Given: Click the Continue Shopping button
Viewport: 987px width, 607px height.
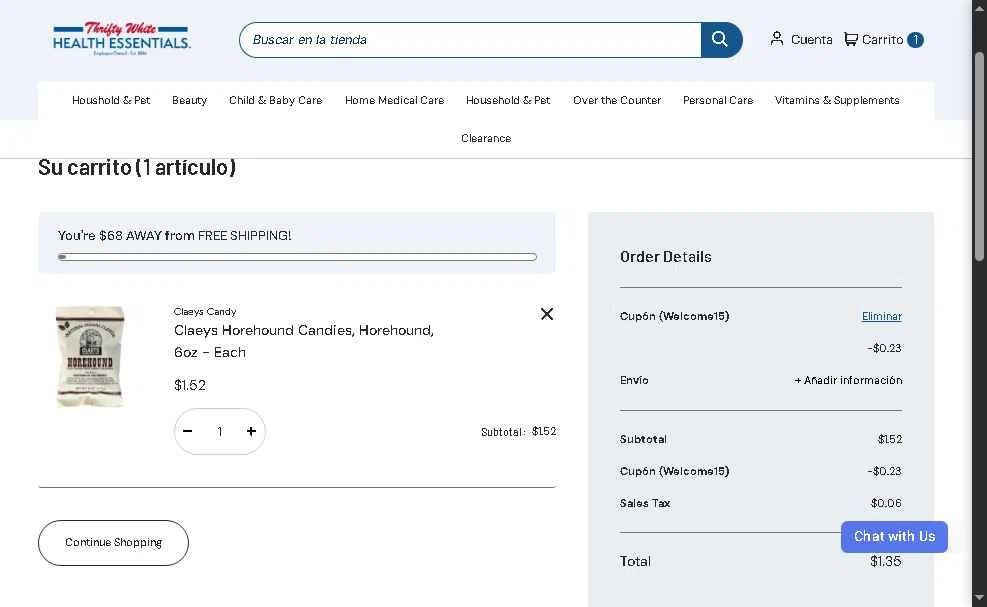Looking at the screenshot, I should [x=113, y=543].
